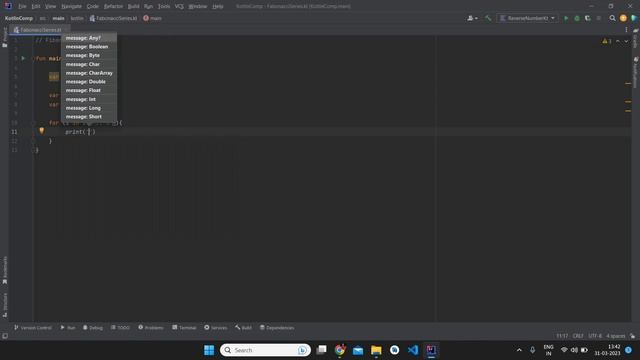This screenshot has width=640, height=360.
Task: Open the TODO tool window
Action: click(120, 327)
